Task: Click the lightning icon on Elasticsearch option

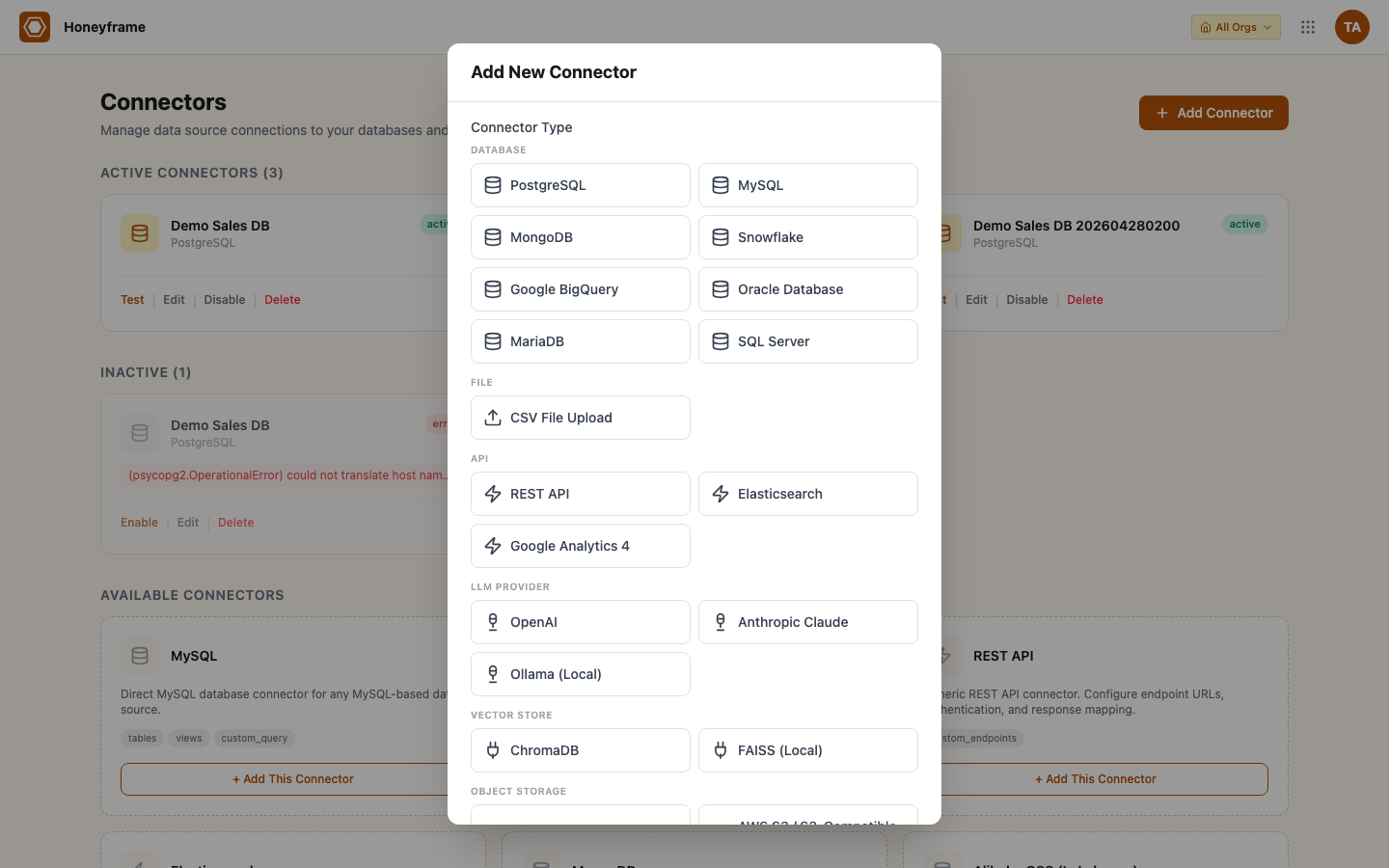Action: coord(721,494)
